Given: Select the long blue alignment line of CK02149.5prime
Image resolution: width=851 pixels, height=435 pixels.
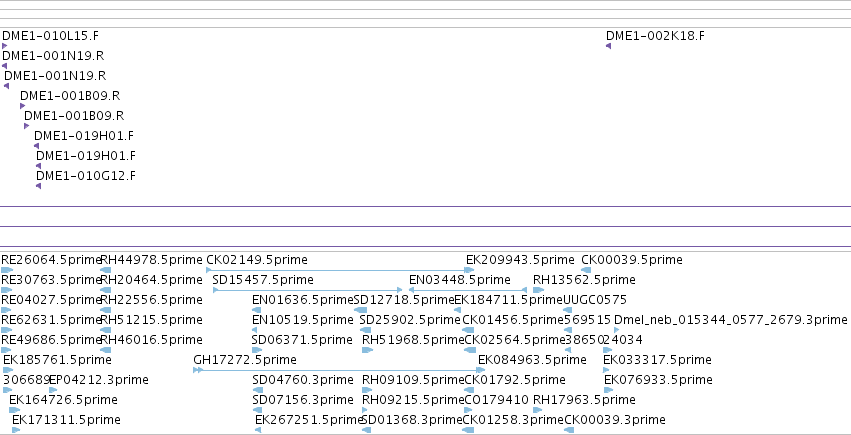Looking at the screenshot, I should pos(340,270).
